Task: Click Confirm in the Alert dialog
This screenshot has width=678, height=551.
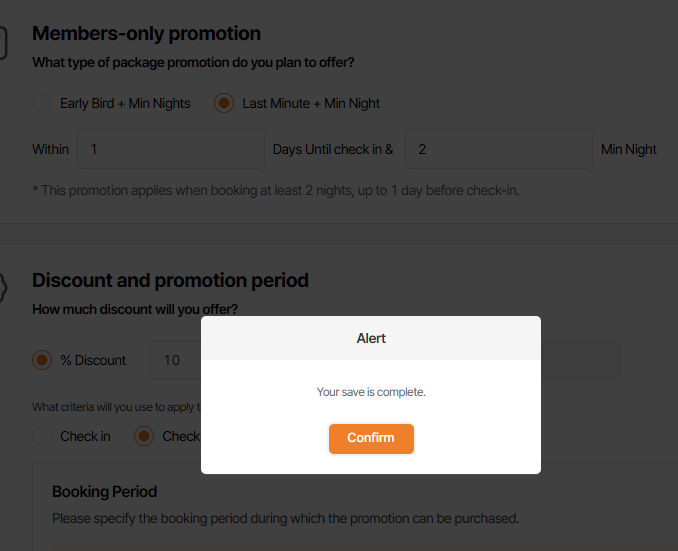Action: pyautogui.click(x=371, y=438)
